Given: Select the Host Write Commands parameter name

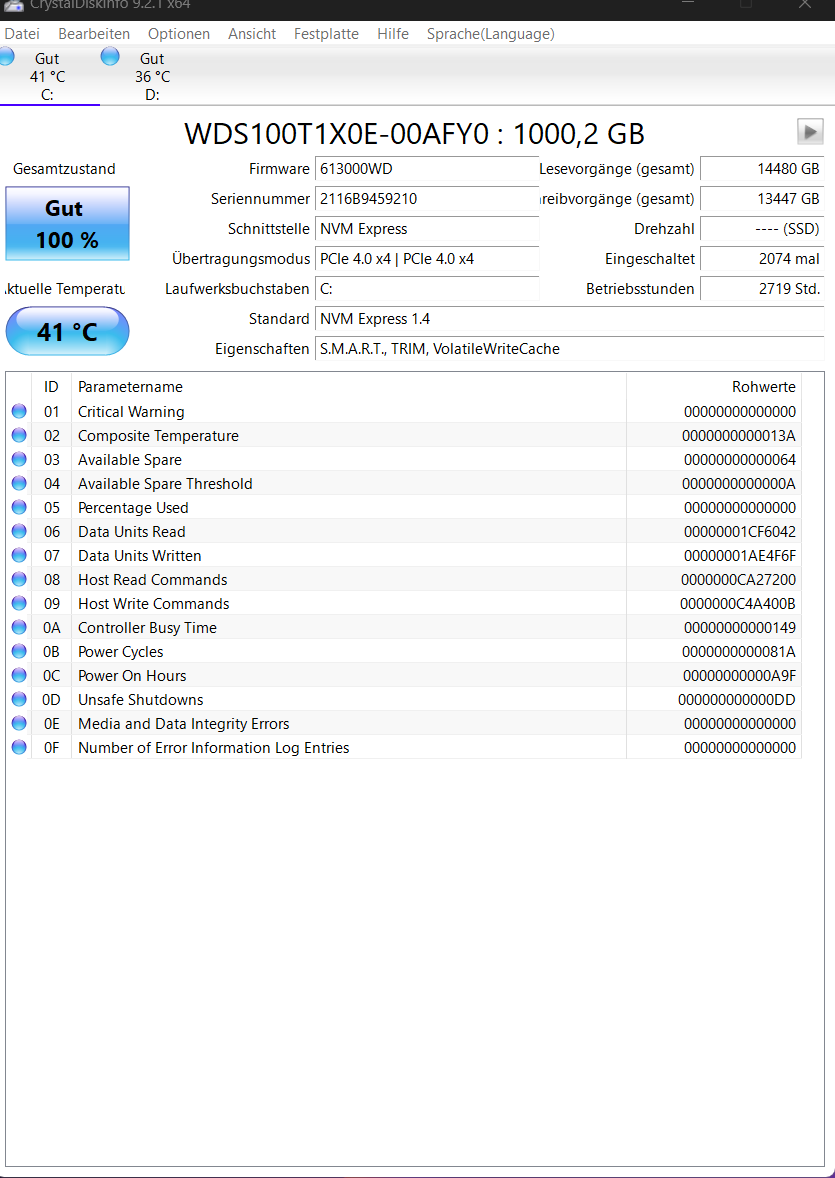Looking at the screenshot, I should point(153,604).
